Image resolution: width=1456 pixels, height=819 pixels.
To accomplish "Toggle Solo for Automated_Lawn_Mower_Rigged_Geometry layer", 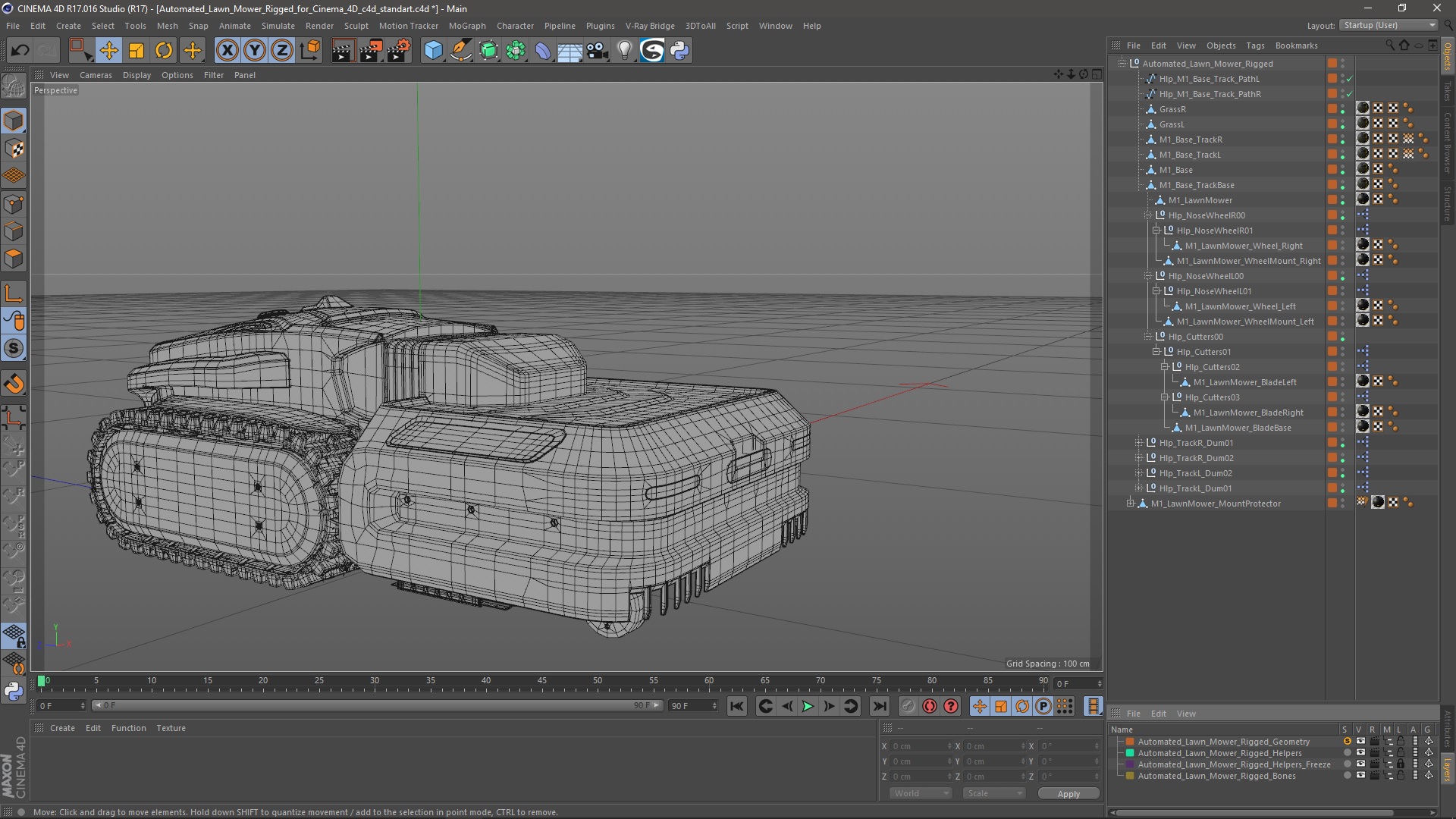I will (x=1347, y=742).
